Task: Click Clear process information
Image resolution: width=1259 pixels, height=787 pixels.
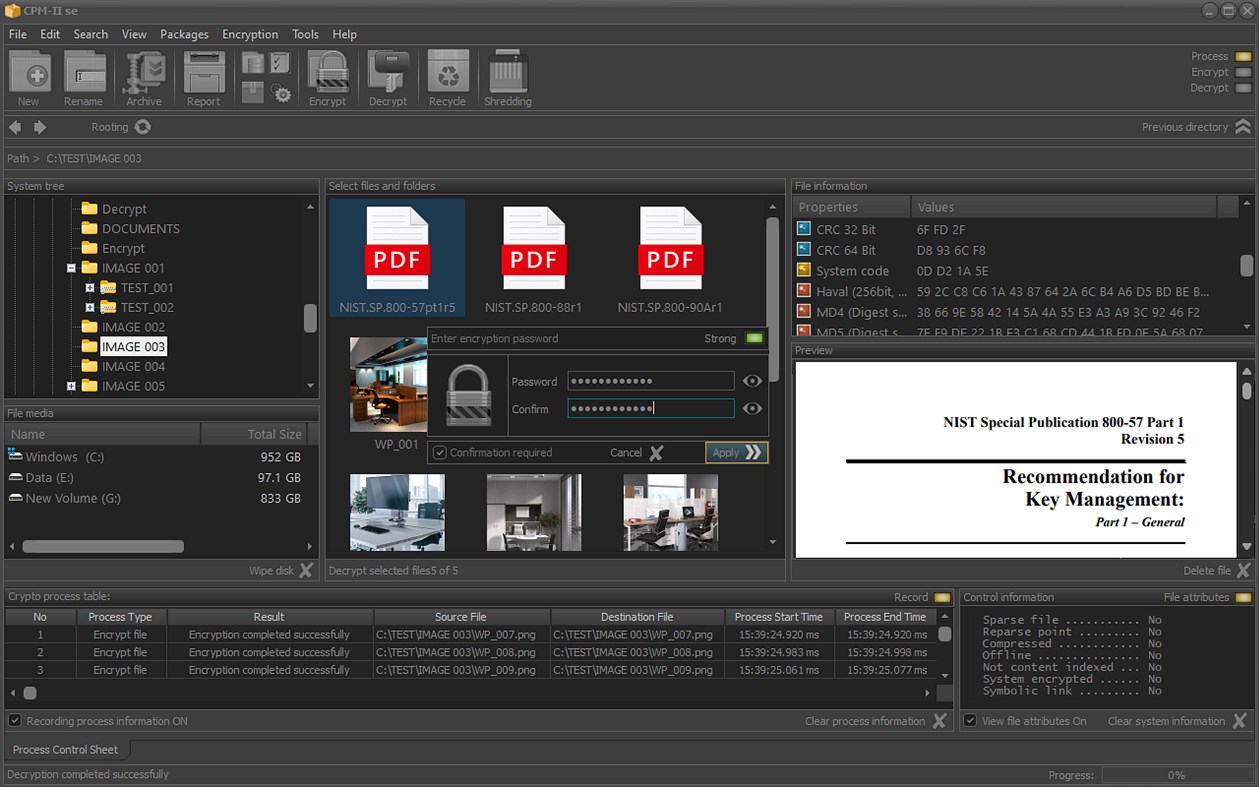Action: [866, 720]
